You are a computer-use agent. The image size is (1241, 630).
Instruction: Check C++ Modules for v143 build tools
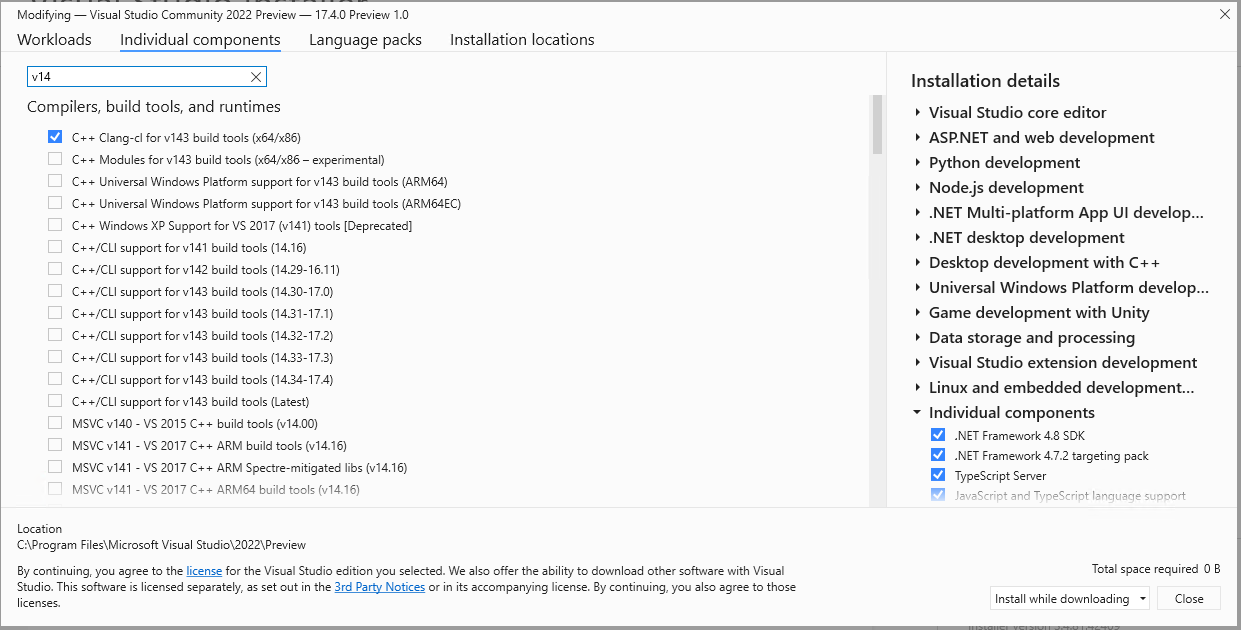pyautogui.click(x=55, y=159)
